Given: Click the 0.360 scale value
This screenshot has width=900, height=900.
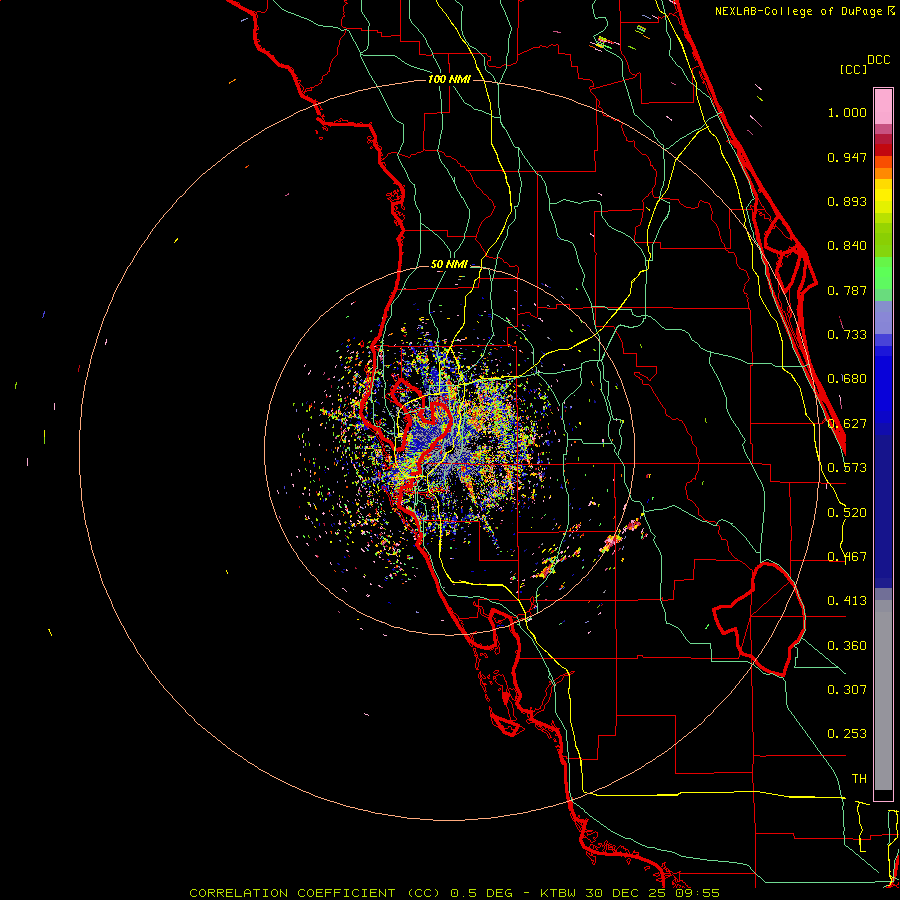Looking at the screenshot, I should 847,646.
